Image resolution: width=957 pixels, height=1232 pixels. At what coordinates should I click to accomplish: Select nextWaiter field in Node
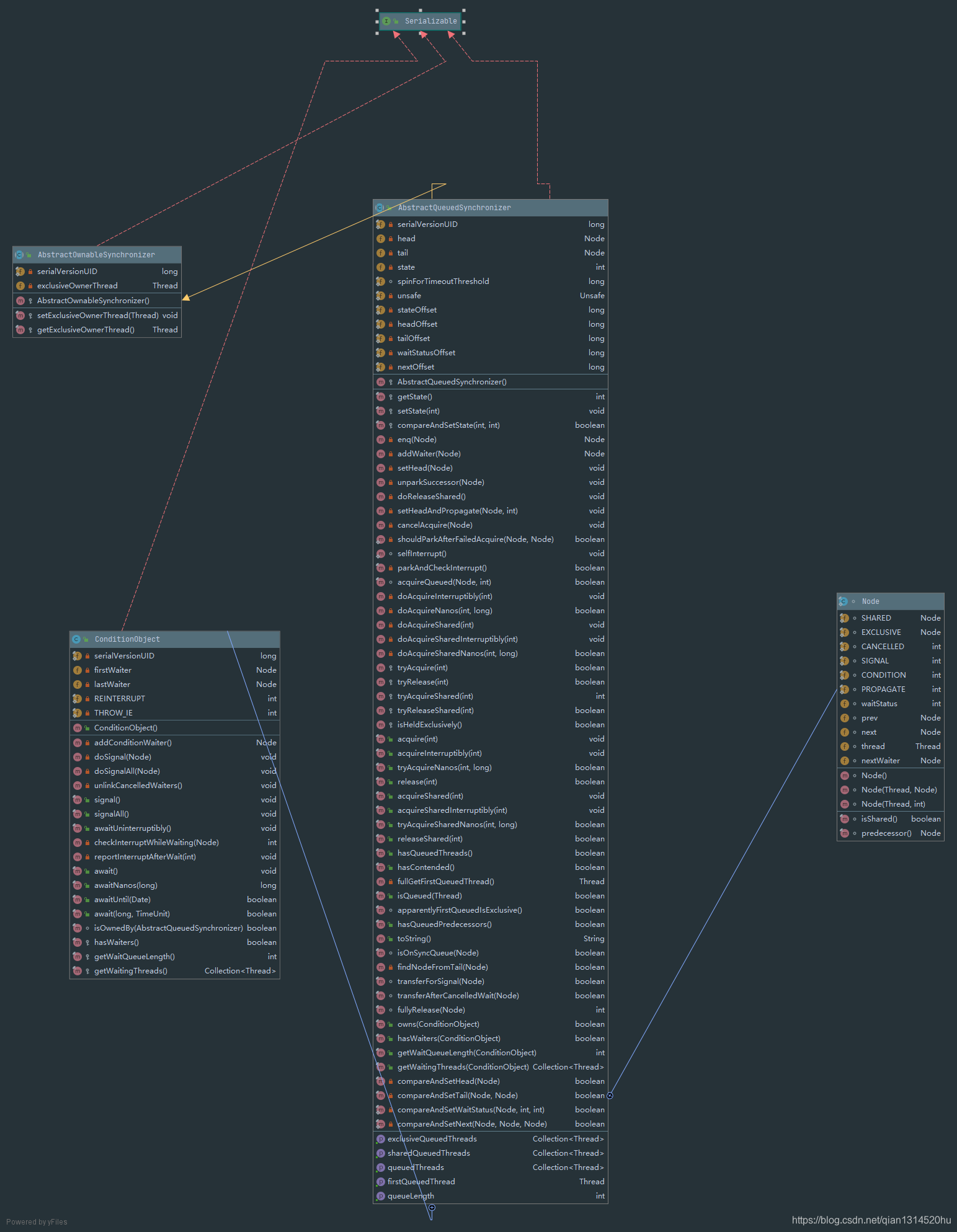(x=890, y=761)
